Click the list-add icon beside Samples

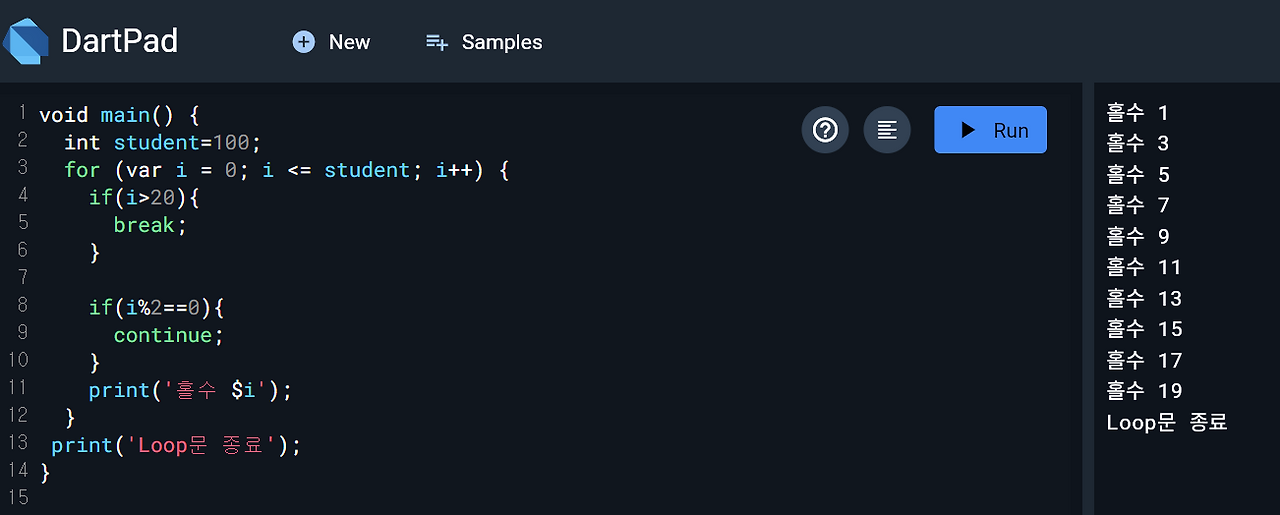(x=437, y=42)
